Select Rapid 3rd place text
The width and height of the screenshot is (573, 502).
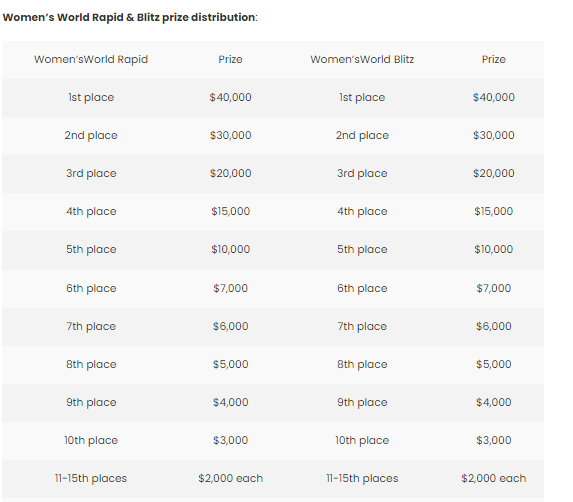(91, 174)
